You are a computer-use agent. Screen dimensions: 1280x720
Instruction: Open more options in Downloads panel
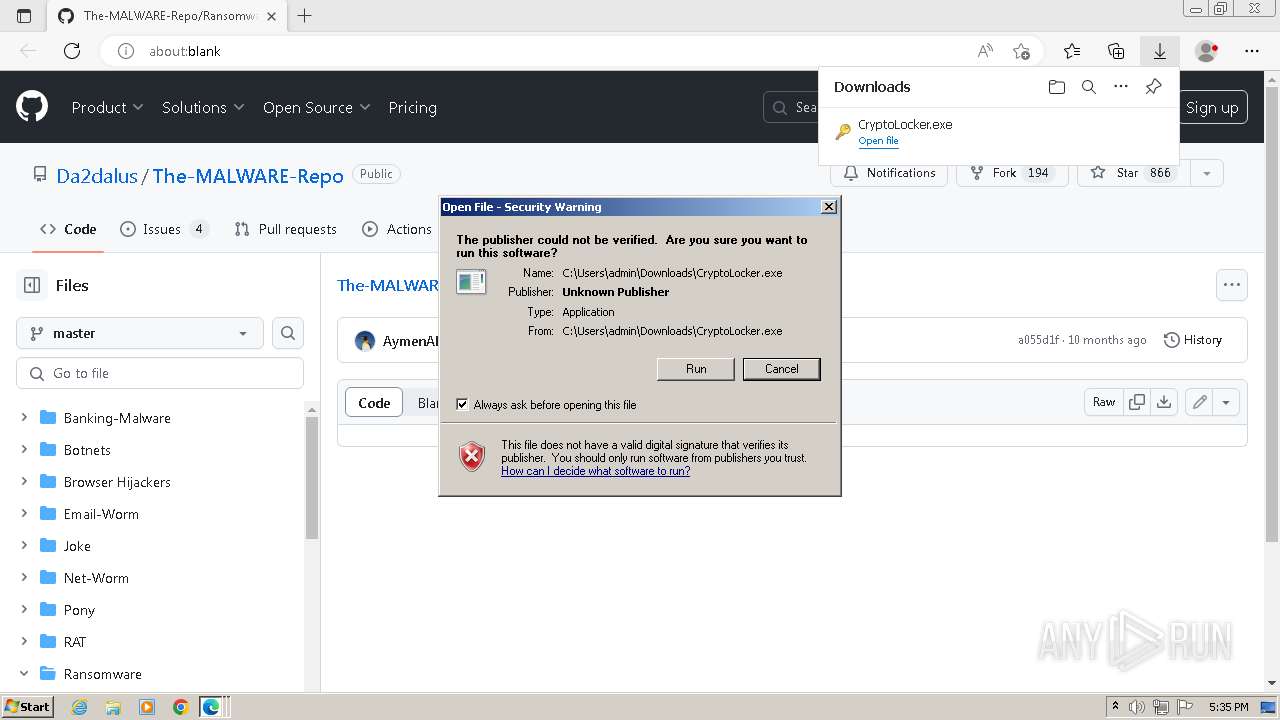pos(1121,87)
